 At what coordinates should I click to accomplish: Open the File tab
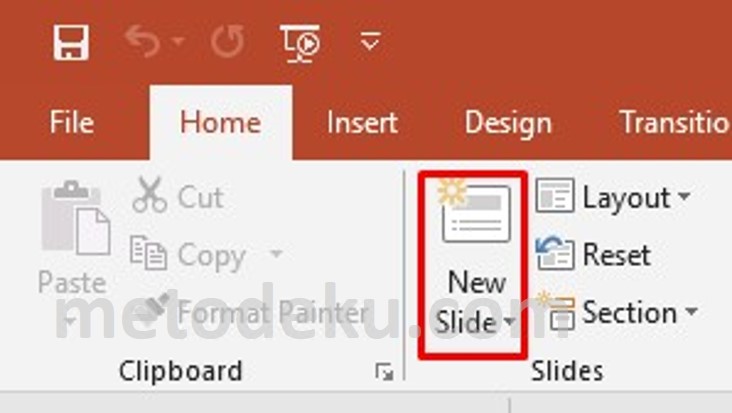[72, 122]
